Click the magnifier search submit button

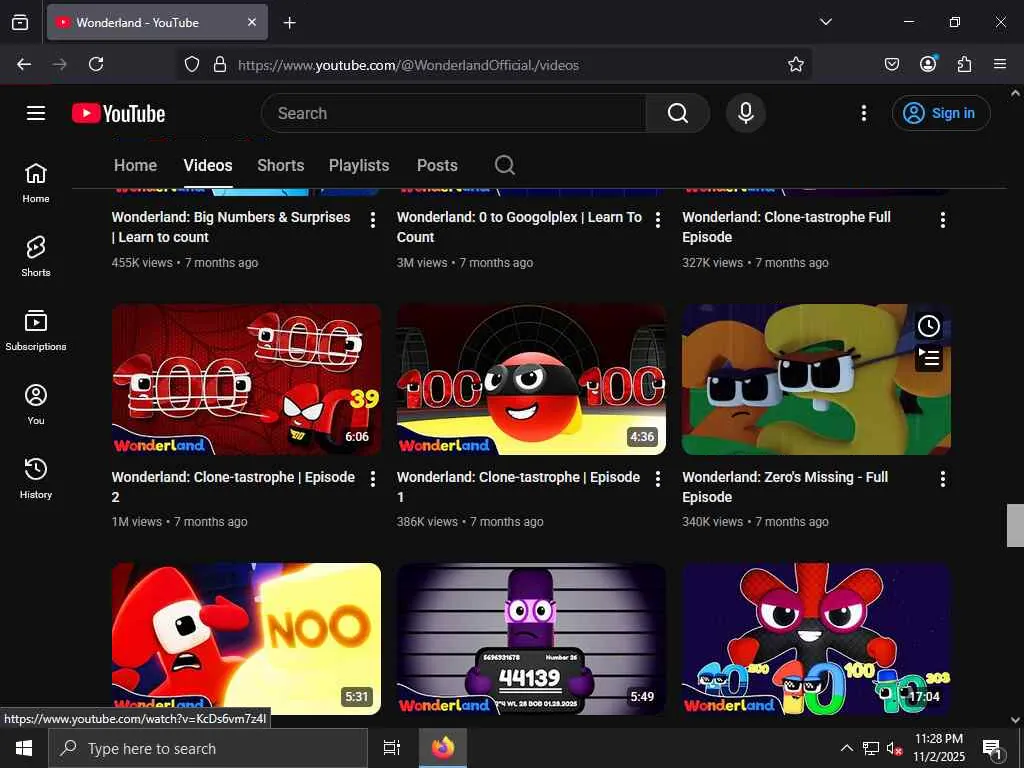[x=677, y=113]
